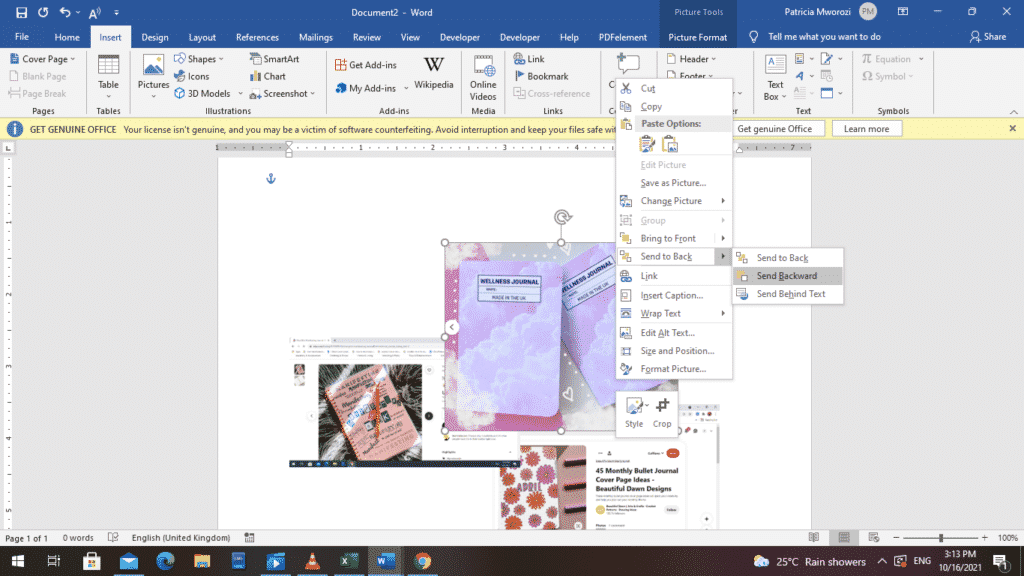This screenshot has width=1024, height=576.
Task: Click the Get genuine Office button
Action: click(779, 128)
